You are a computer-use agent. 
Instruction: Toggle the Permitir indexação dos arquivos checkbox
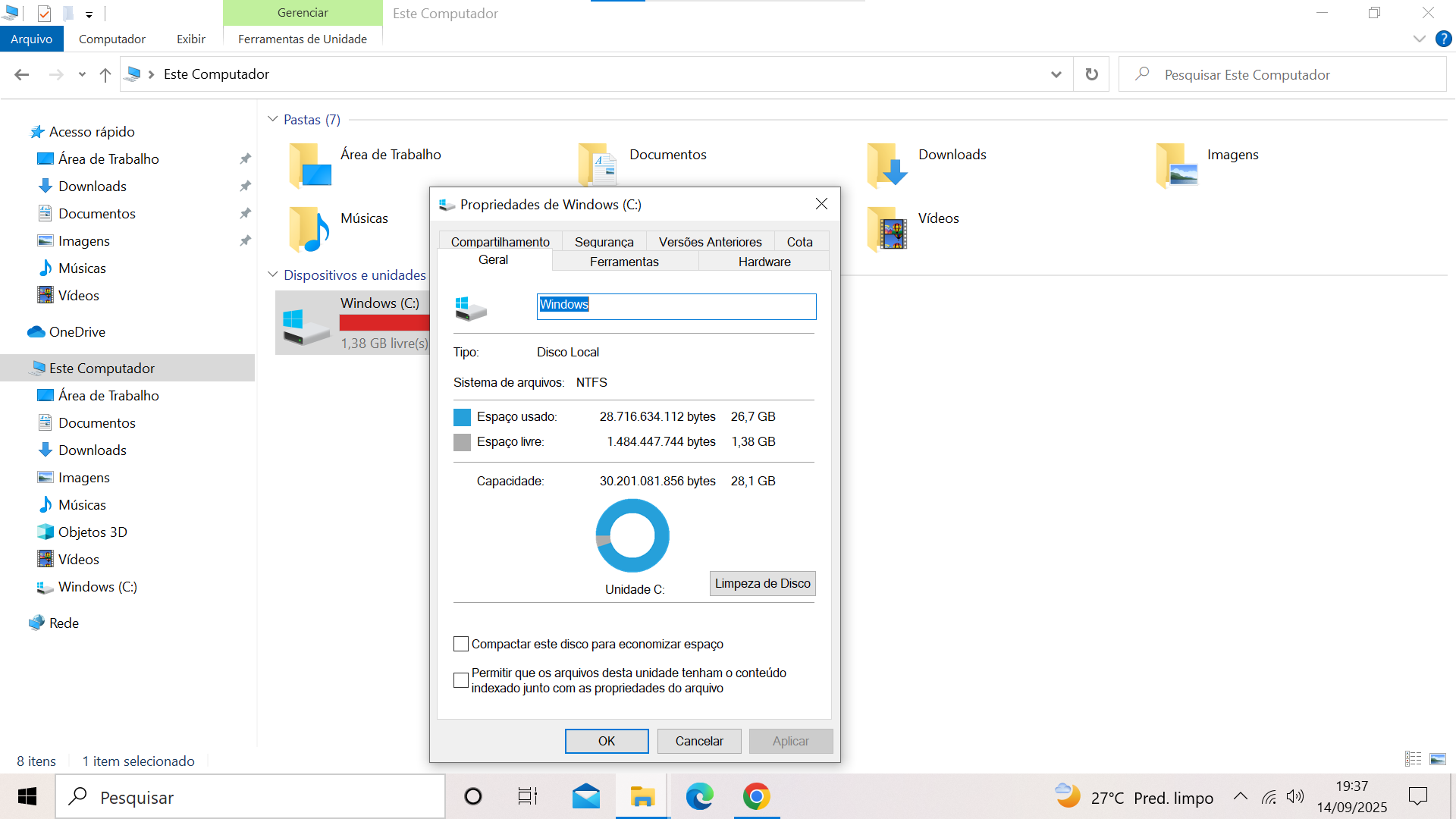click(461, 680)
